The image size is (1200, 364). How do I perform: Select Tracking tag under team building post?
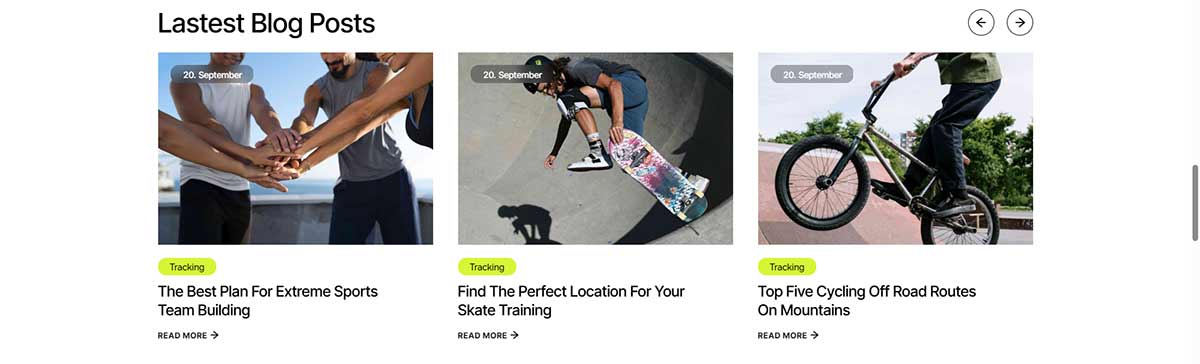pyautogui.click(x=187, y=267)
